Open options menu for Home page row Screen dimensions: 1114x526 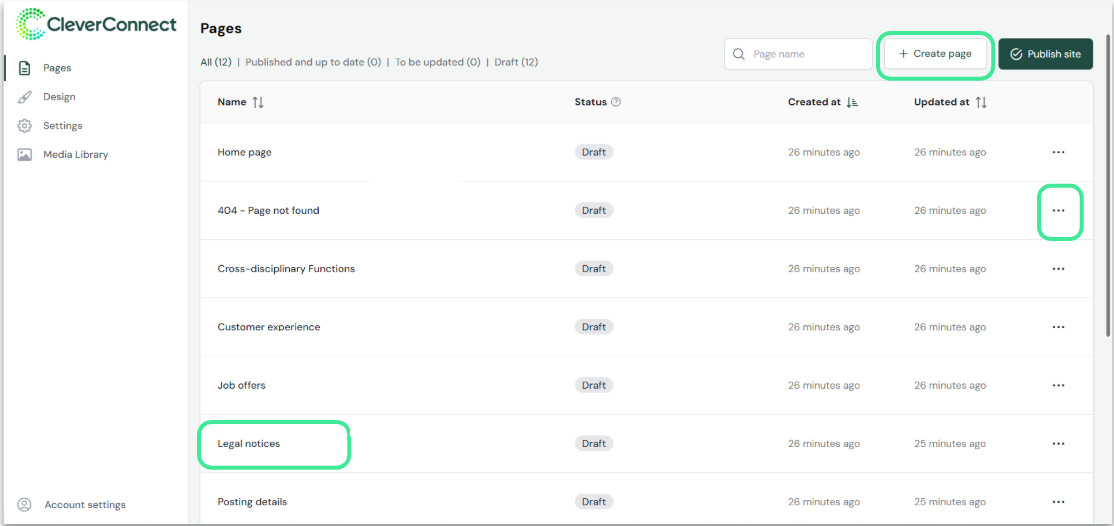pyautogui.click(x=1058, y=152)
